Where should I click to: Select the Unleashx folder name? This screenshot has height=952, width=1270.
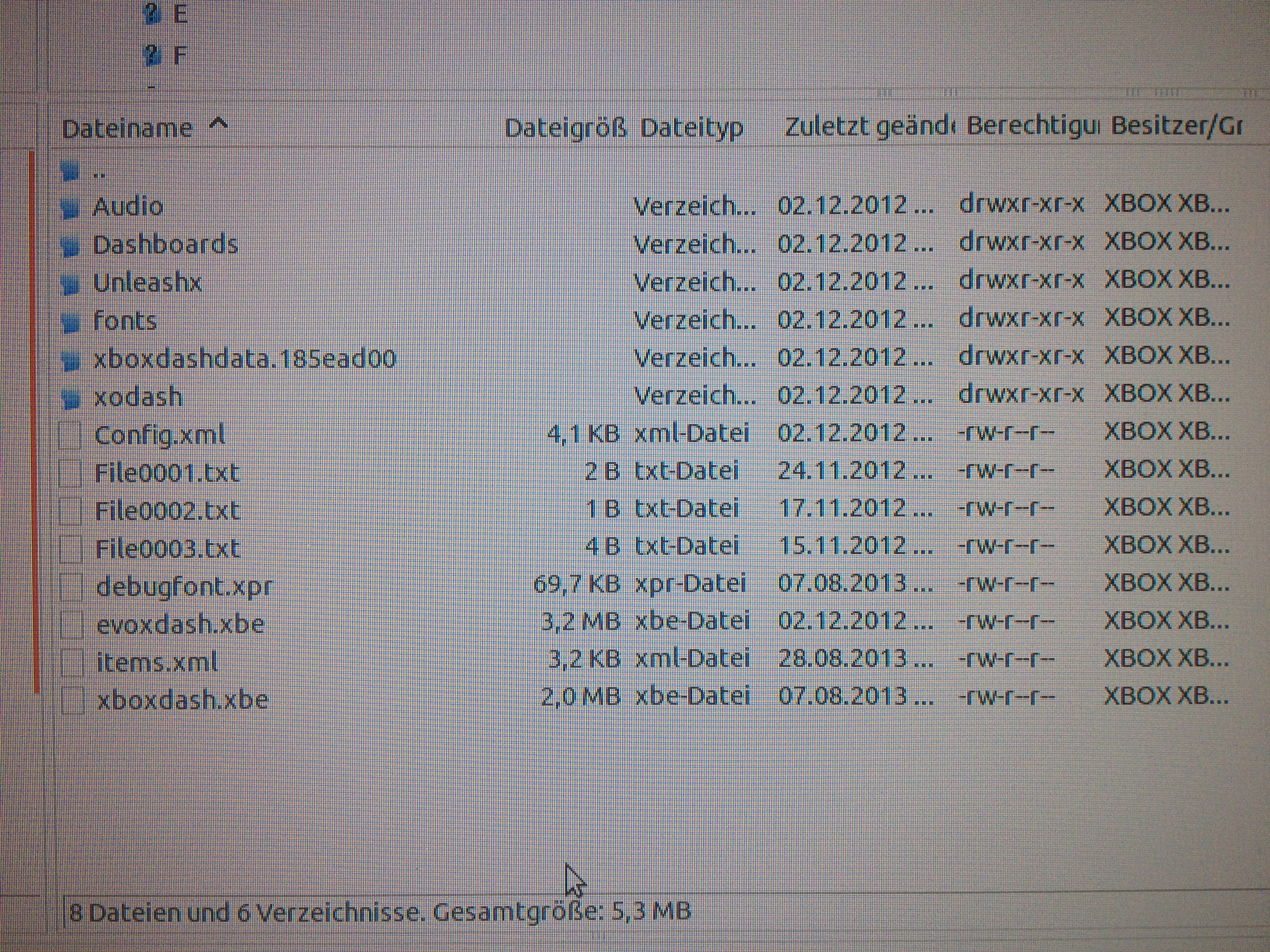[x=147, y=282]
